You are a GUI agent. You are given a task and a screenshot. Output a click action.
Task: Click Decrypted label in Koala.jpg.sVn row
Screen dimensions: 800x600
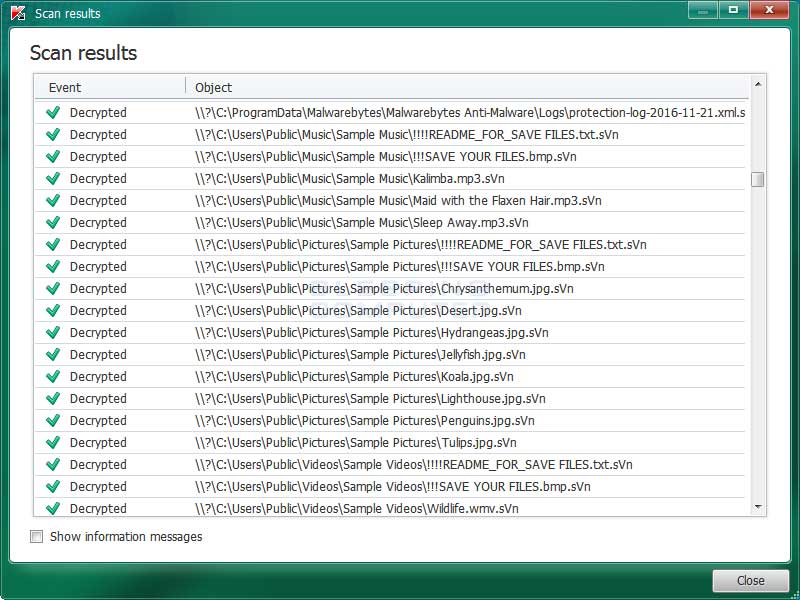(x=98, y=377)
